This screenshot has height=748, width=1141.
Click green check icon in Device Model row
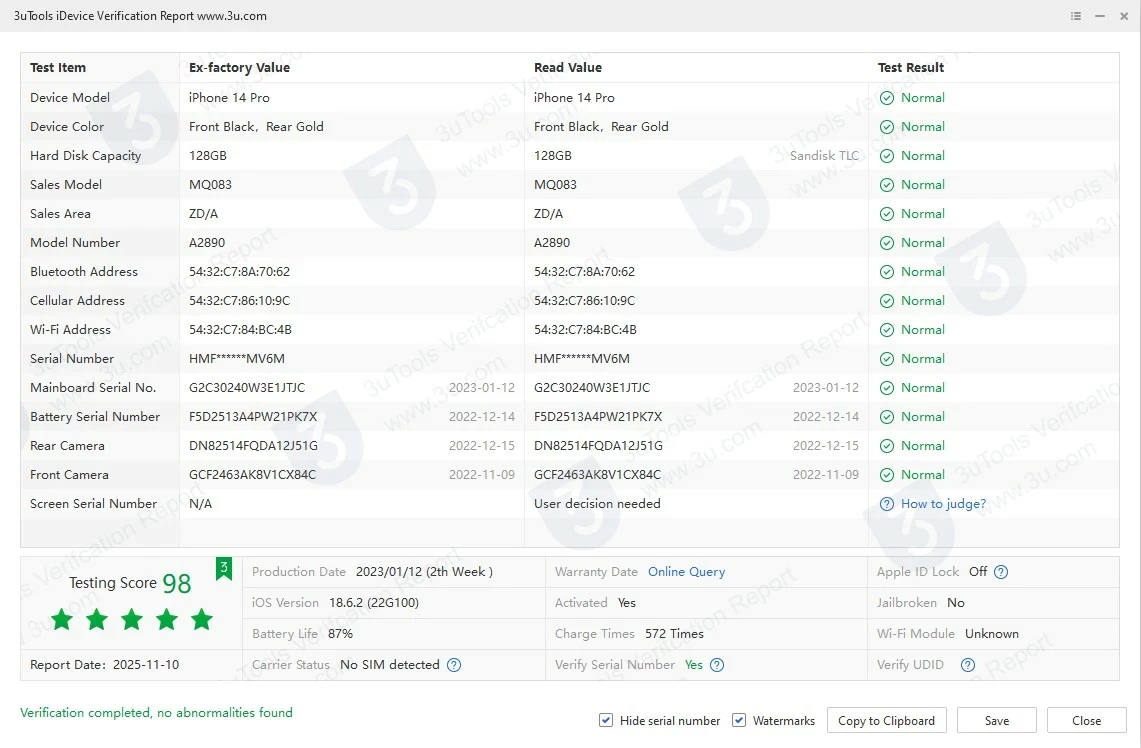887,98
